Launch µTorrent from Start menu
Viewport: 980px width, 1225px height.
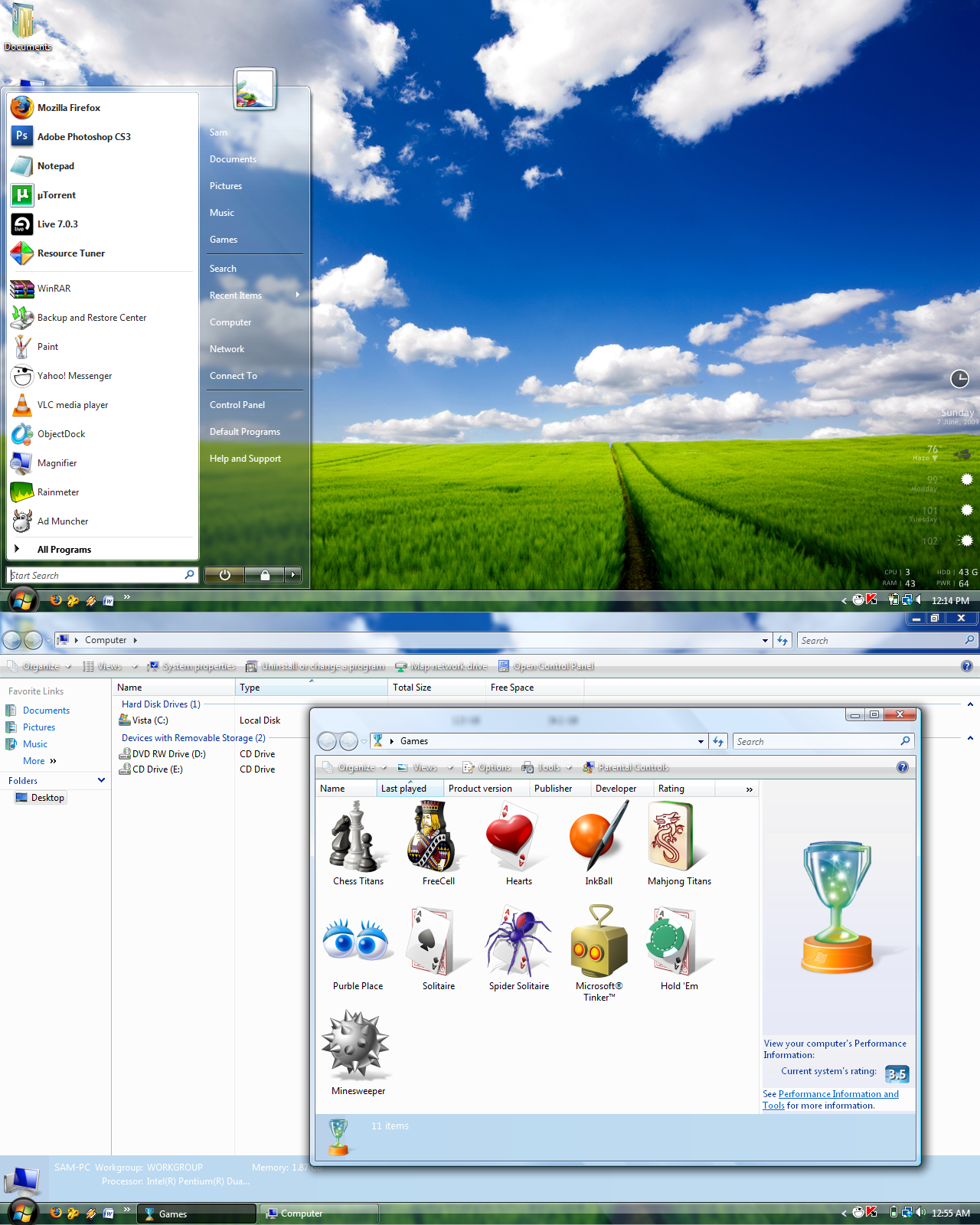[103, 195]
